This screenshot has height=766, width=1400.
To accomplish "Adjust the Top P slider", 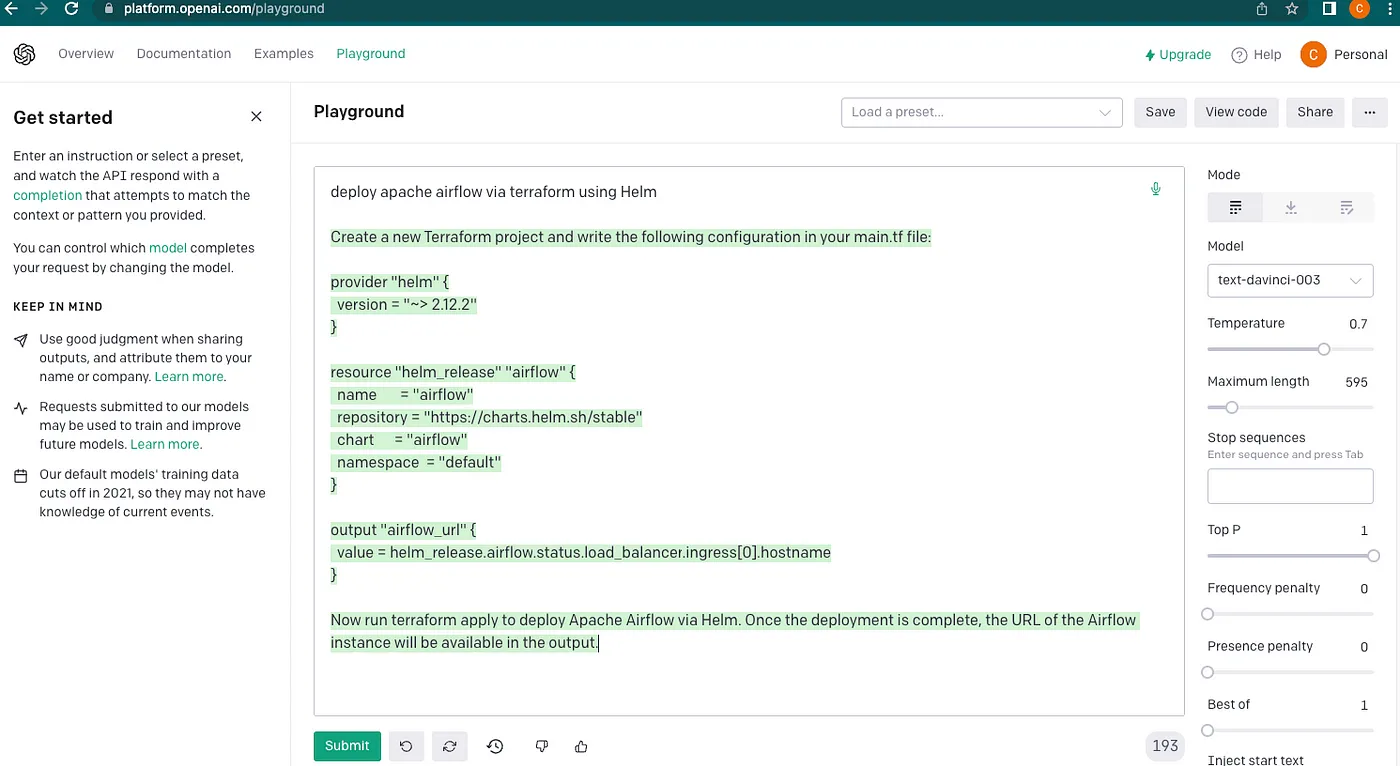I will pyautogui.click(x=1373, y=555).
